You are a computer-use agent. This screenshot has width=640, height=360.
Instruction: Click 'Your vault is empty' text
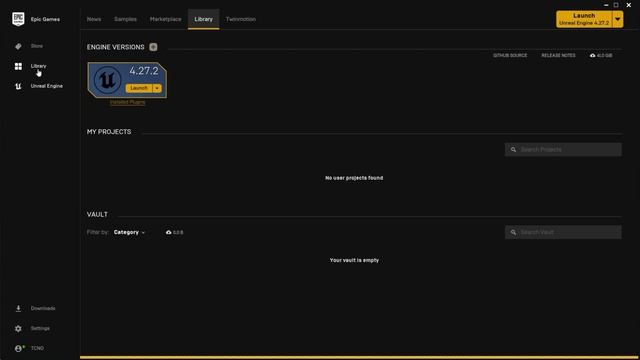pyautogui.click(x=354, y=260)
